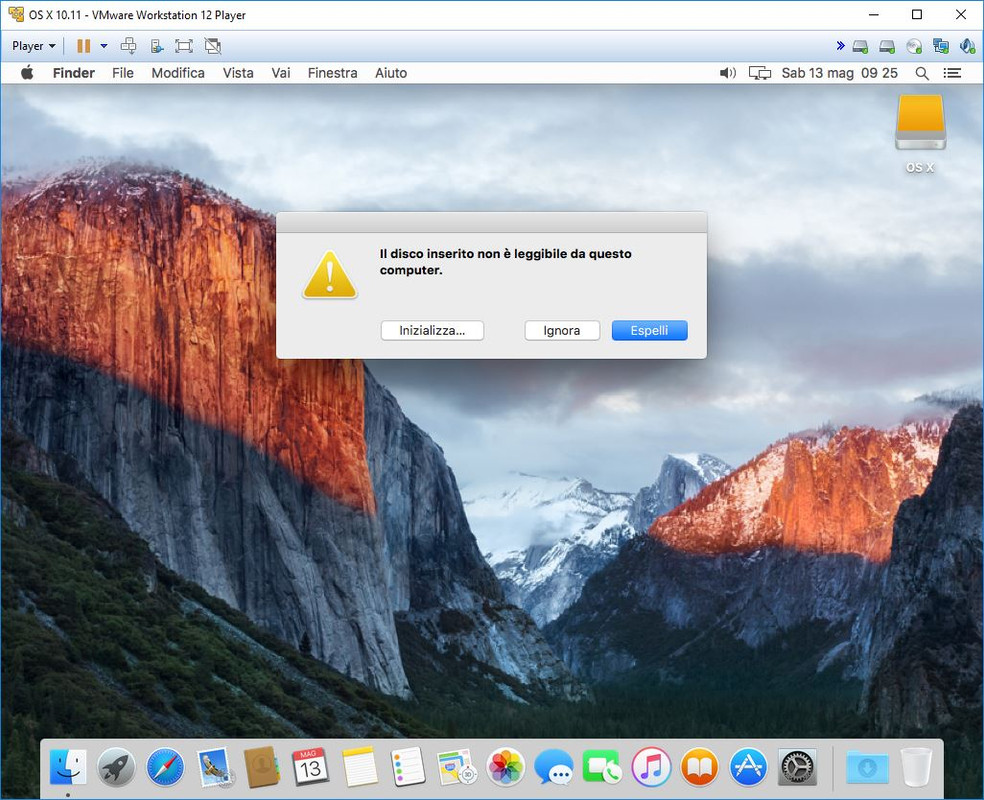Open App Store icon in Dock
984x800 pixels.
[x=748, y=766]
